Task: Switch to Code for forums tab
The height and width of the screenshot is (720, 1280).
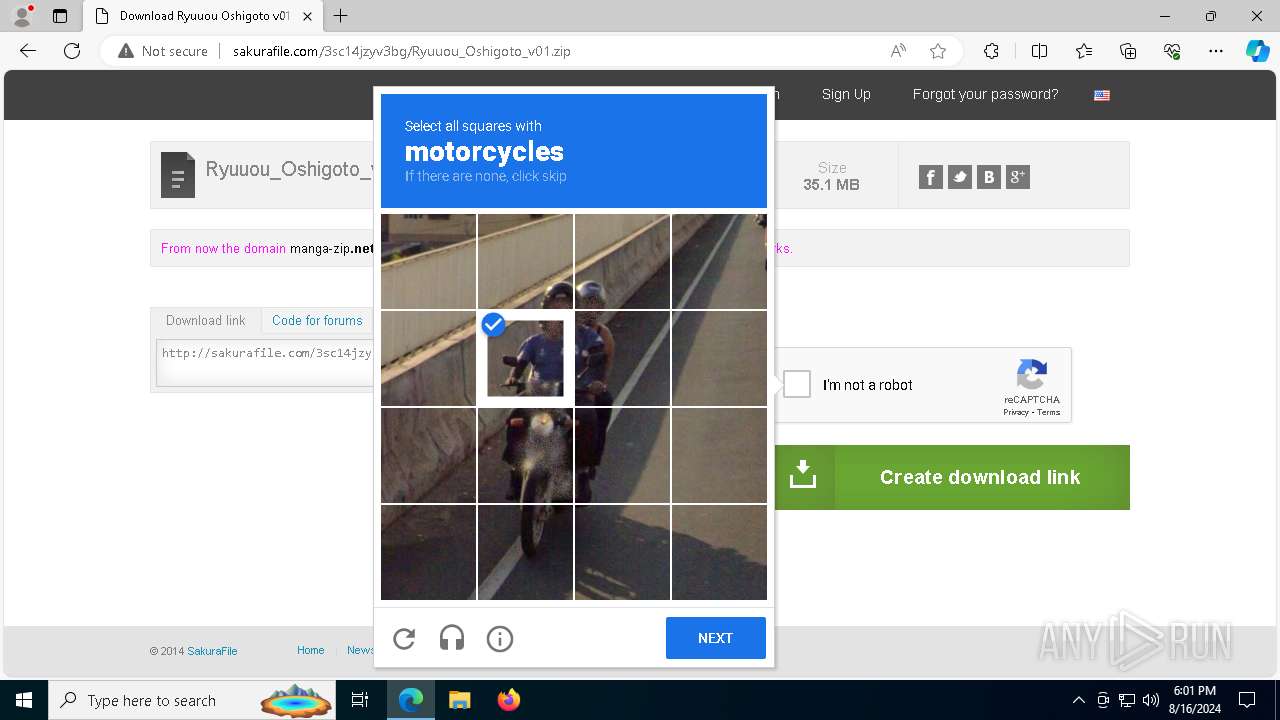Action: tap(317, 320)
